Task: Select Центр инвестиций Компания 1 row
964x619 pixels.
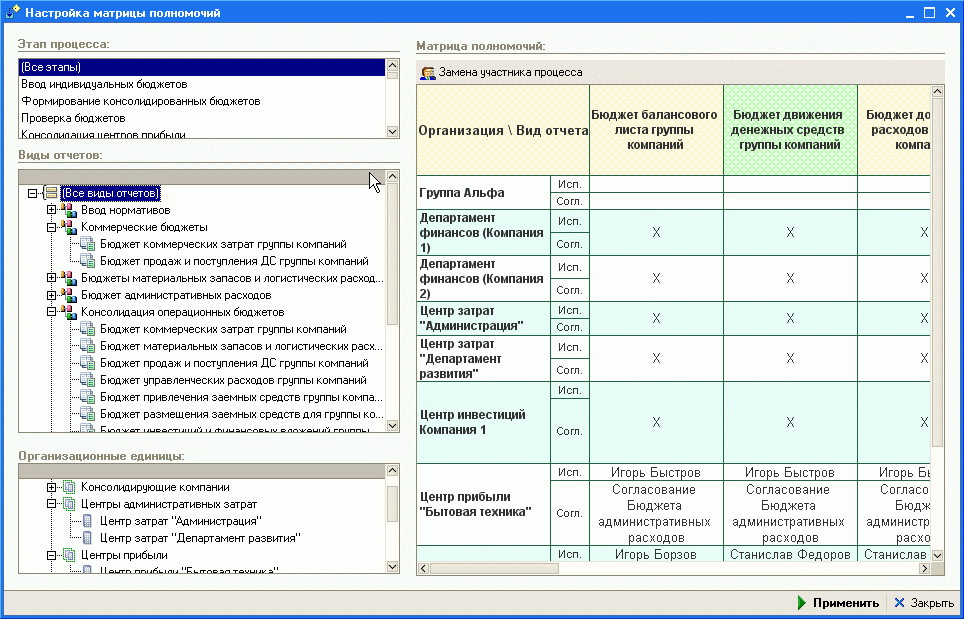Action: click(x=483, y=422)
